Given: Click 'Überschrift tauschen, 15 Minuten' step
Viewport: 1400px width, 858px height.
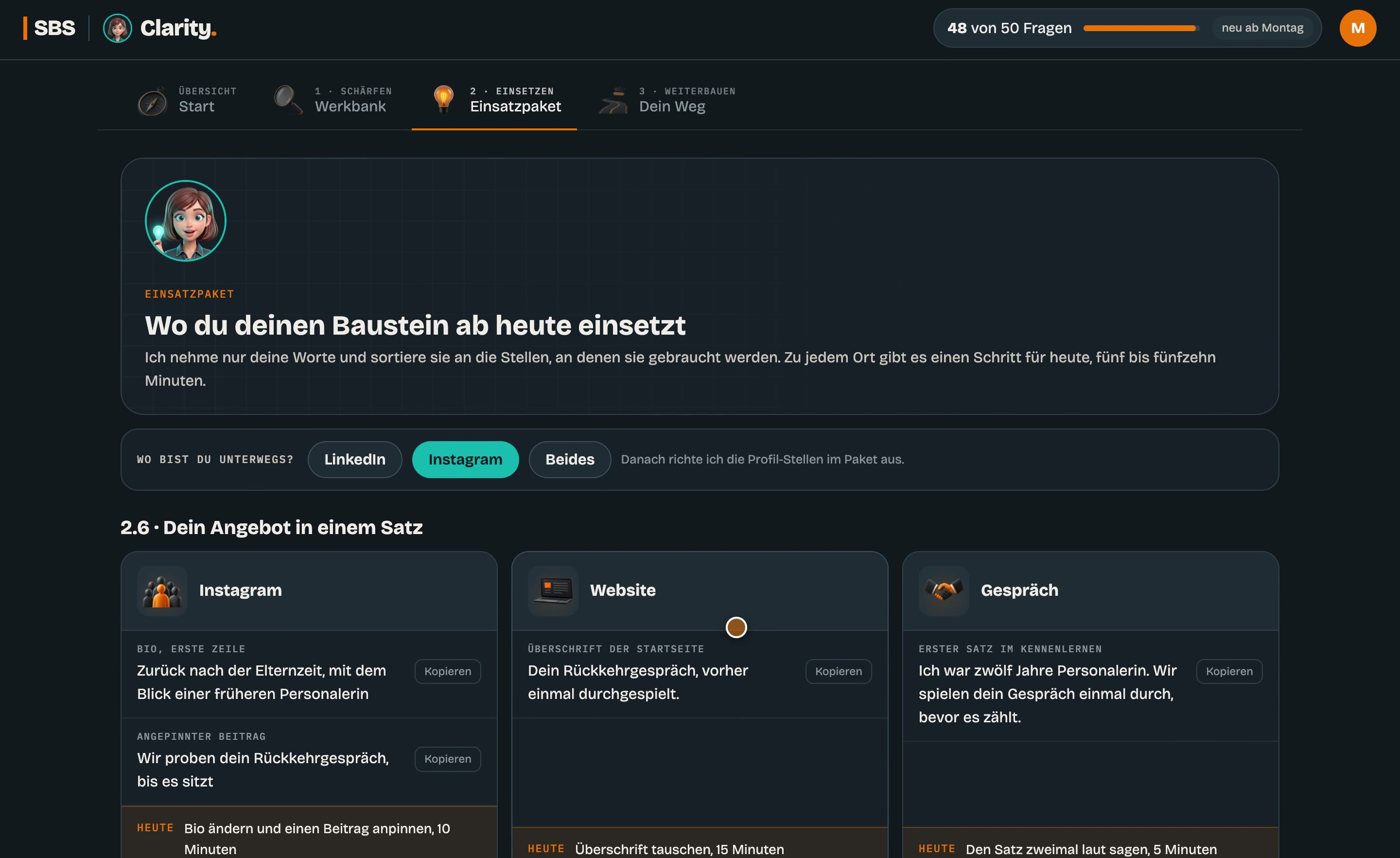Looking at the screenshot, I should [x=679, y=850].
